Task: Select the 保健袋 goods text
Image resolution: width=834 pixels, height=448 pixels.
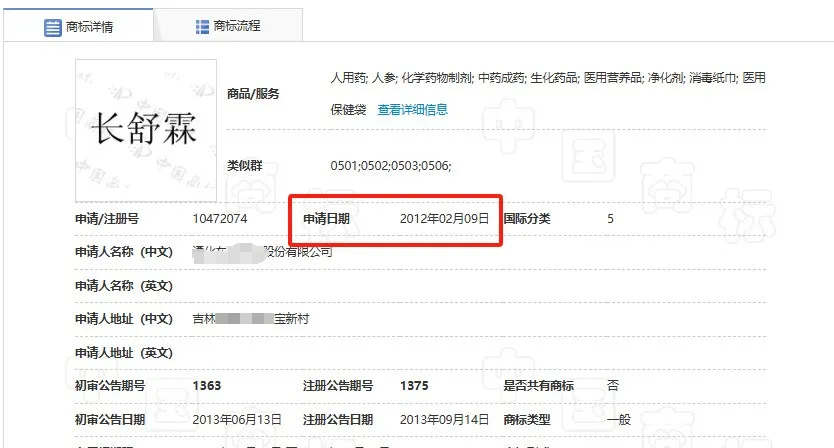Action: pos(348,110)
